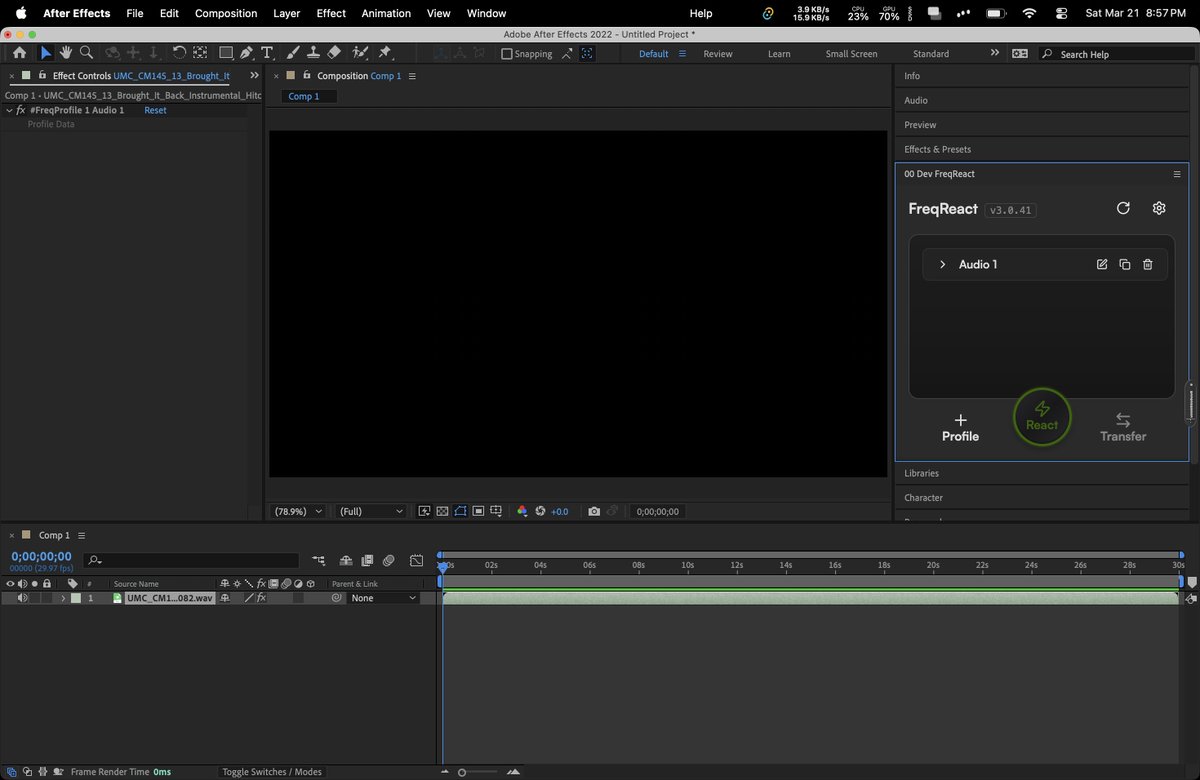
Task: Reset the #FreqProfile effect
Action: (x=155, y=110)
